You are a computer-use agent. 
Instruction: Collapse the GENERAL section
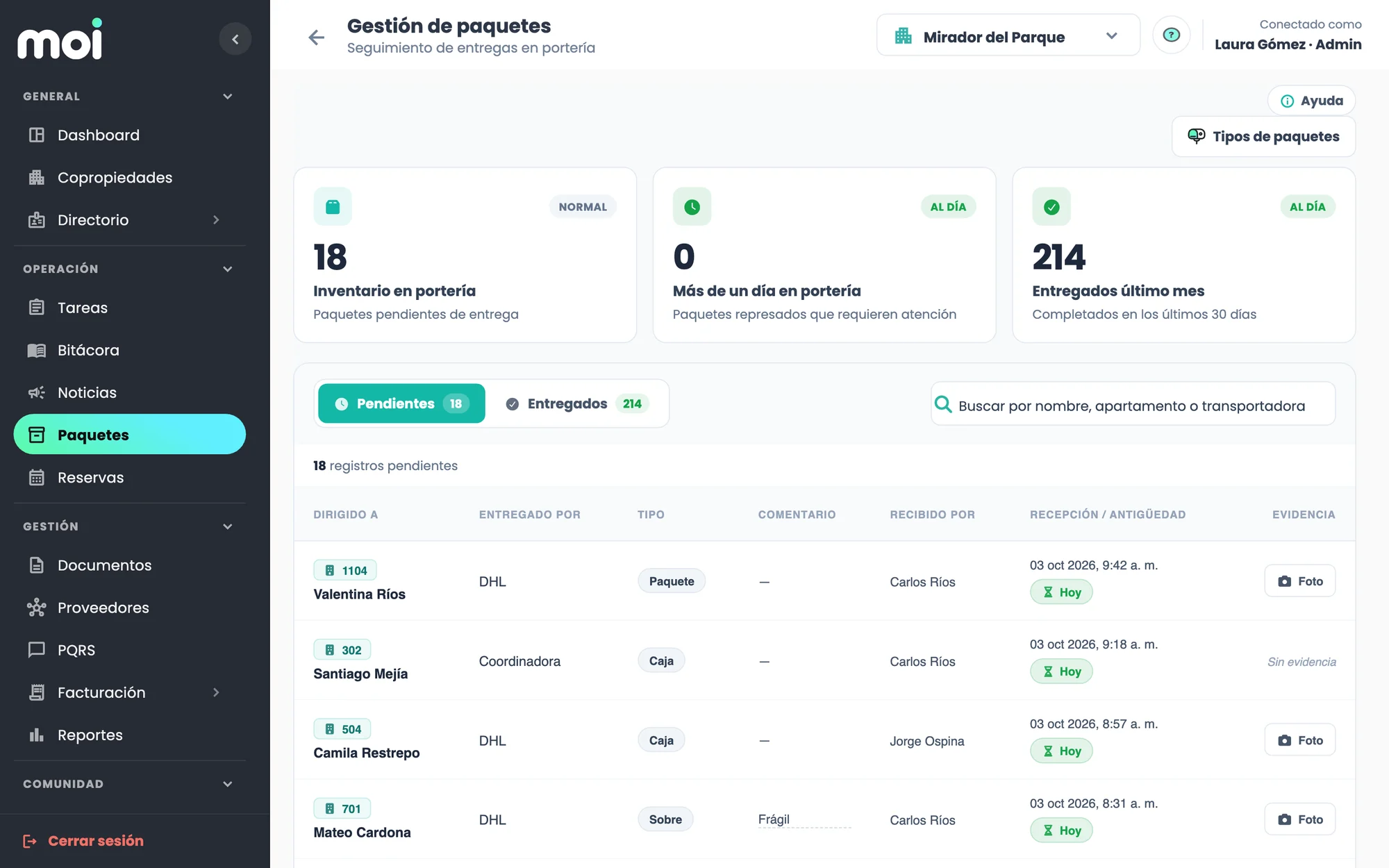click(227, 97)
